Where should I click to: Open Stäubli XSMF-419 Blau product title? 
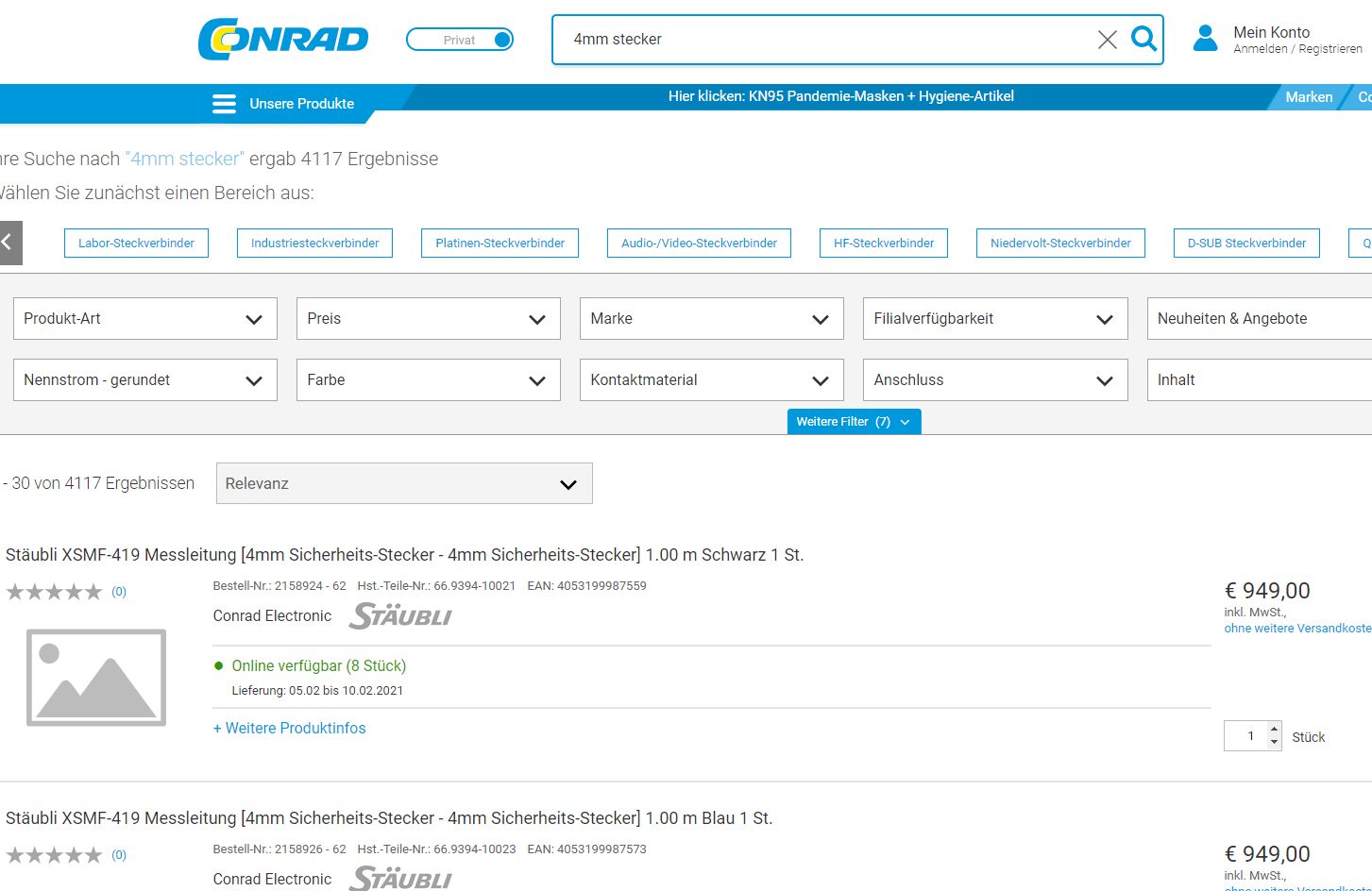pos(389,818)
